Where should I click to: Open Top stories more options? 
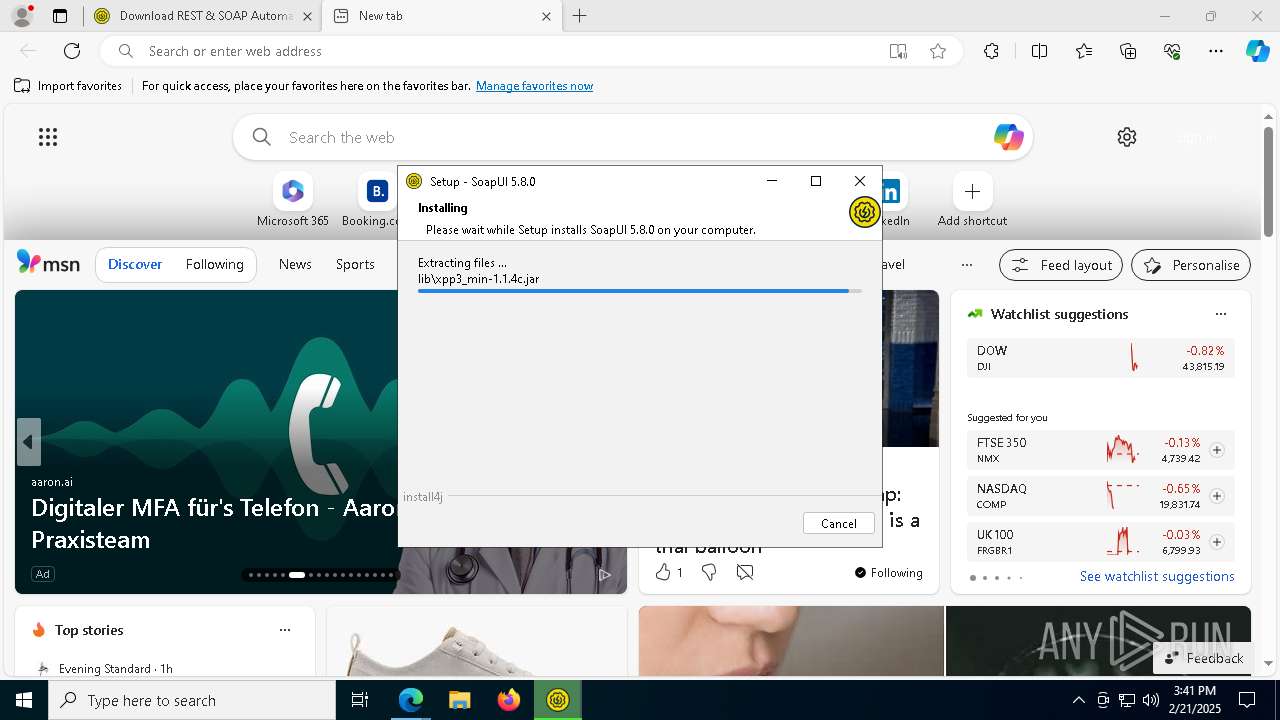click(x=285, y=630)
